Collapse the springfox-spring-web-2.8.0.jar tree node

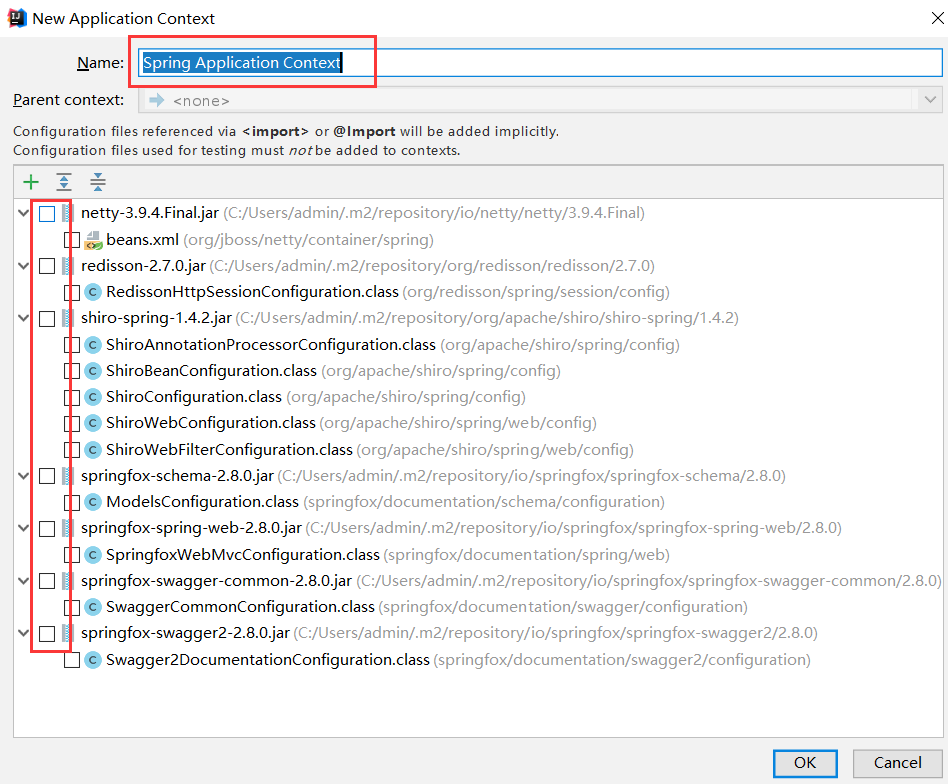[x=23, y=528]
